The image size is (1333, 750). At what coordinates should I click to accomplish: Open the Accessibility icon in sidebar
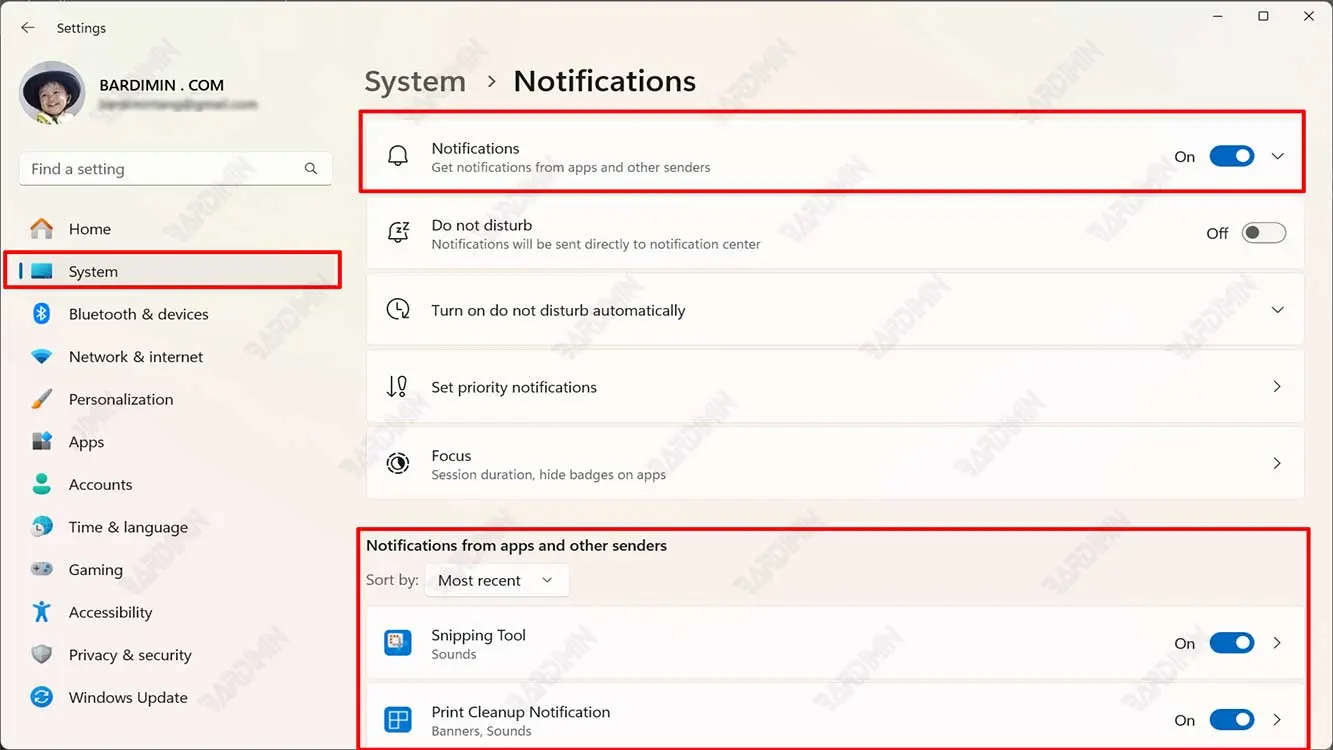41,612
